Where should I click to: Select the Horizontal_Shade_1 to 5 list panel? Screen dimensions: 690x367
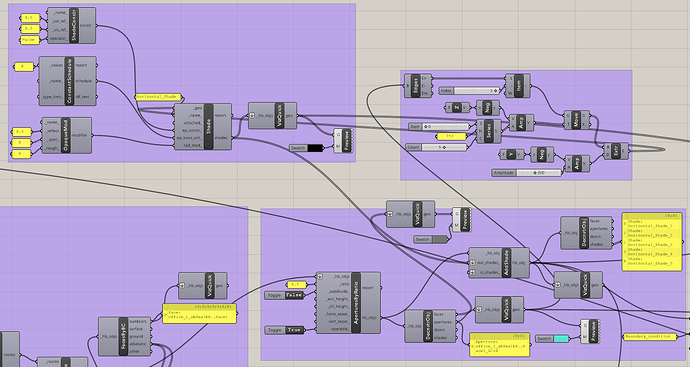pyautogui.click(x=652, y=242)
